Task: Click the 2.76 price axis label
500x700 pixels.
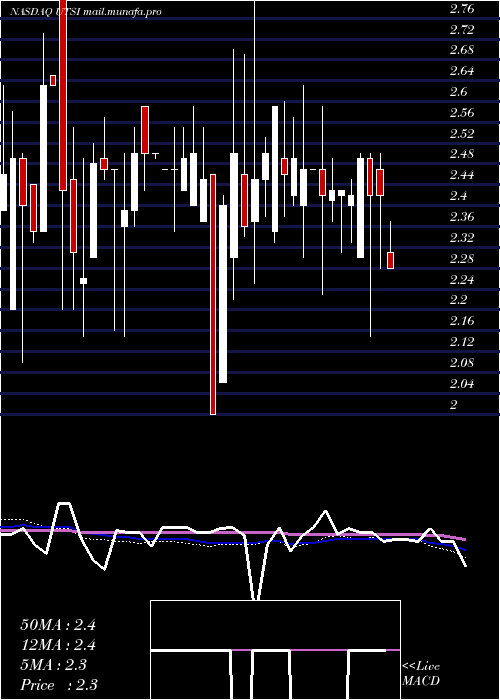Action: [462, 9]
